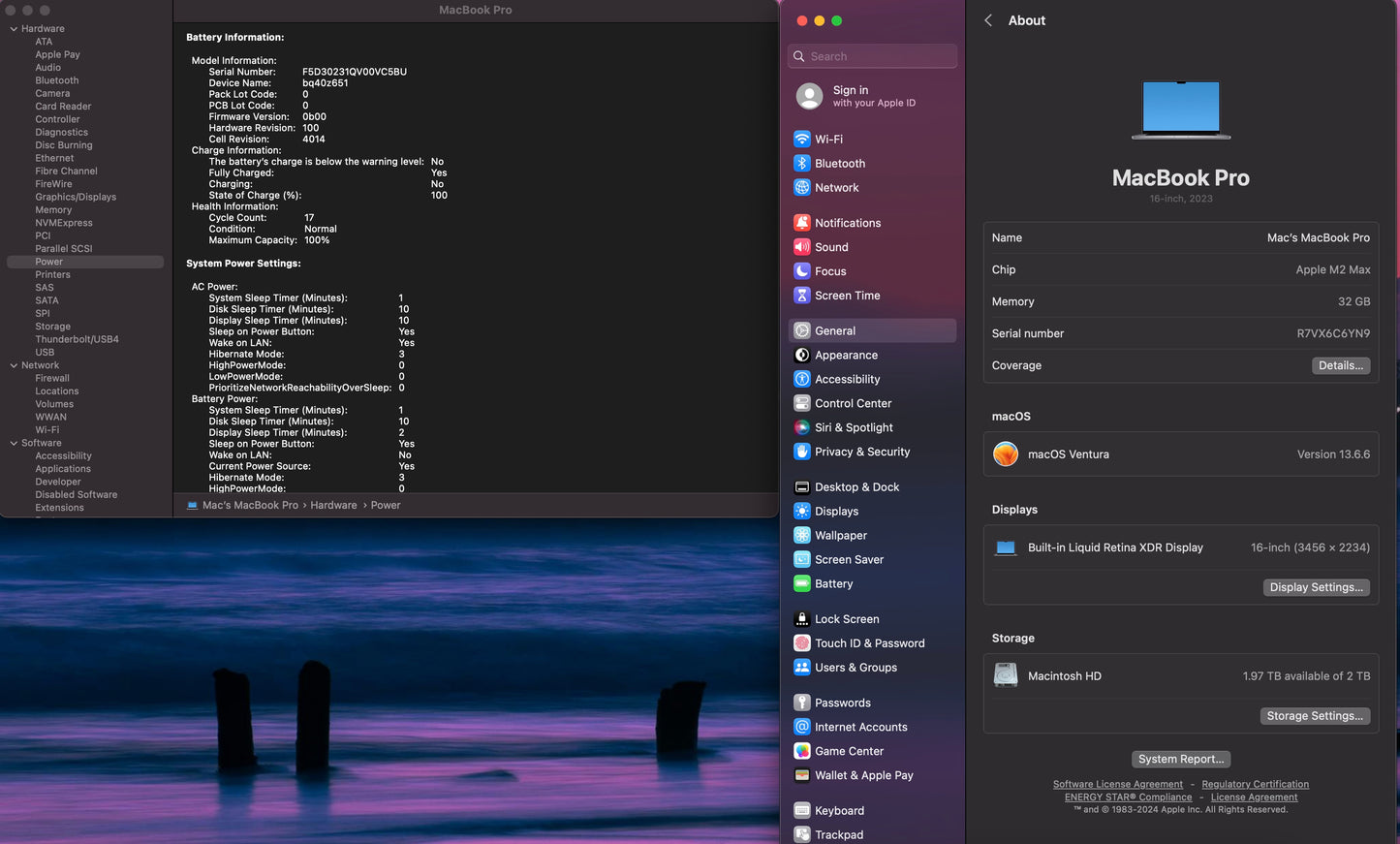Collapse the Hardware tree section
Image resolution: width=1400 pixels, height=844 pixels.
(14, 29)
